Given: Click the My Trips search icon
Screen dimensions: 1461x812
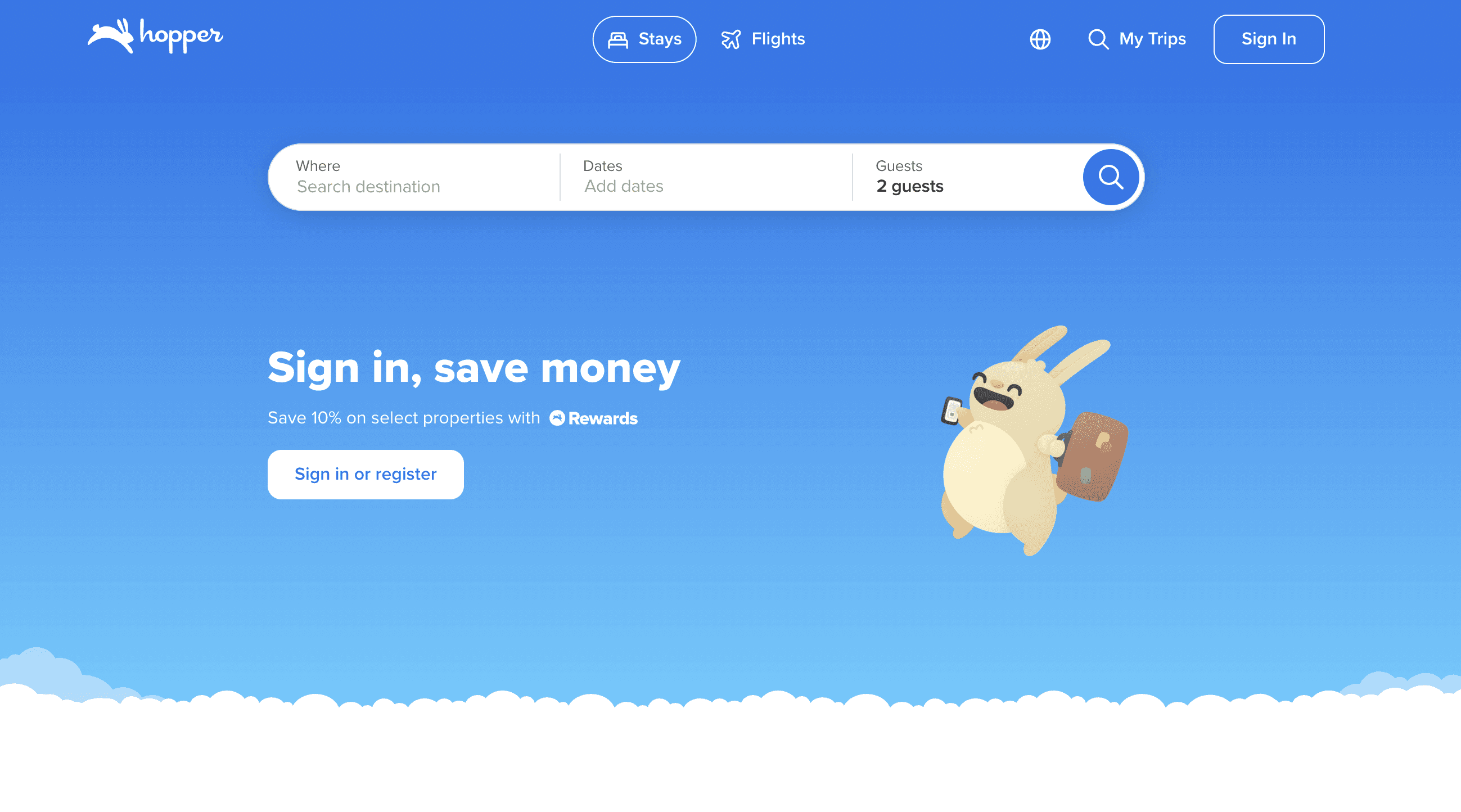Looking at the screenshot, I should coord(1098,39).
